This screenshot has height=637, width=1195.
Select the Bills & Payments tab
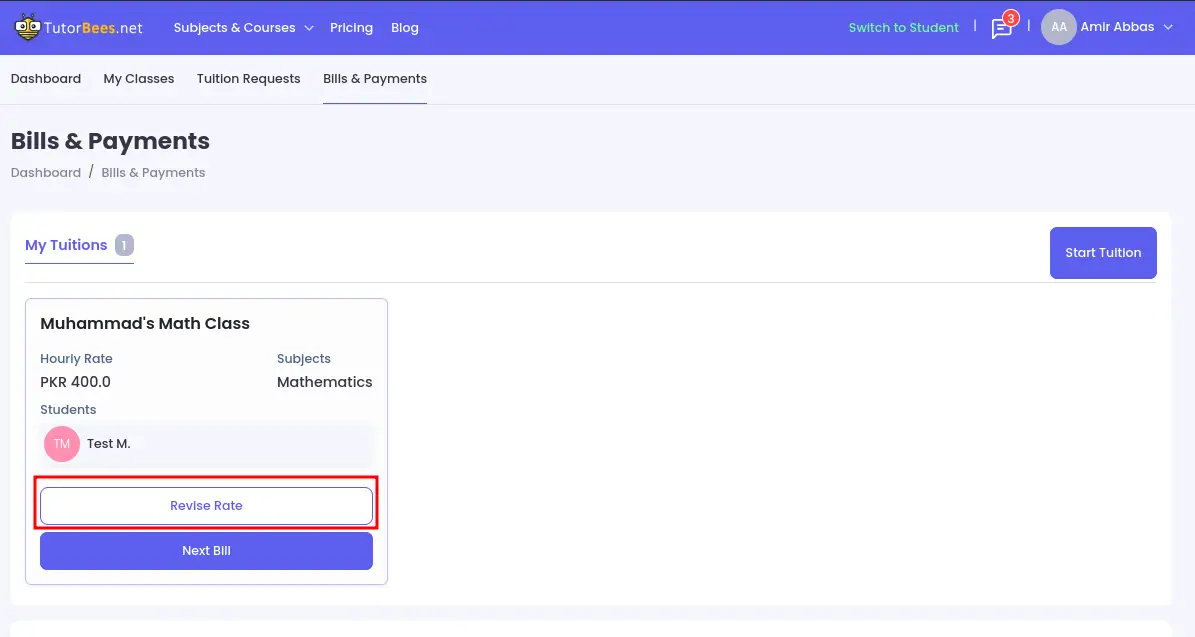tap(375, 79)
